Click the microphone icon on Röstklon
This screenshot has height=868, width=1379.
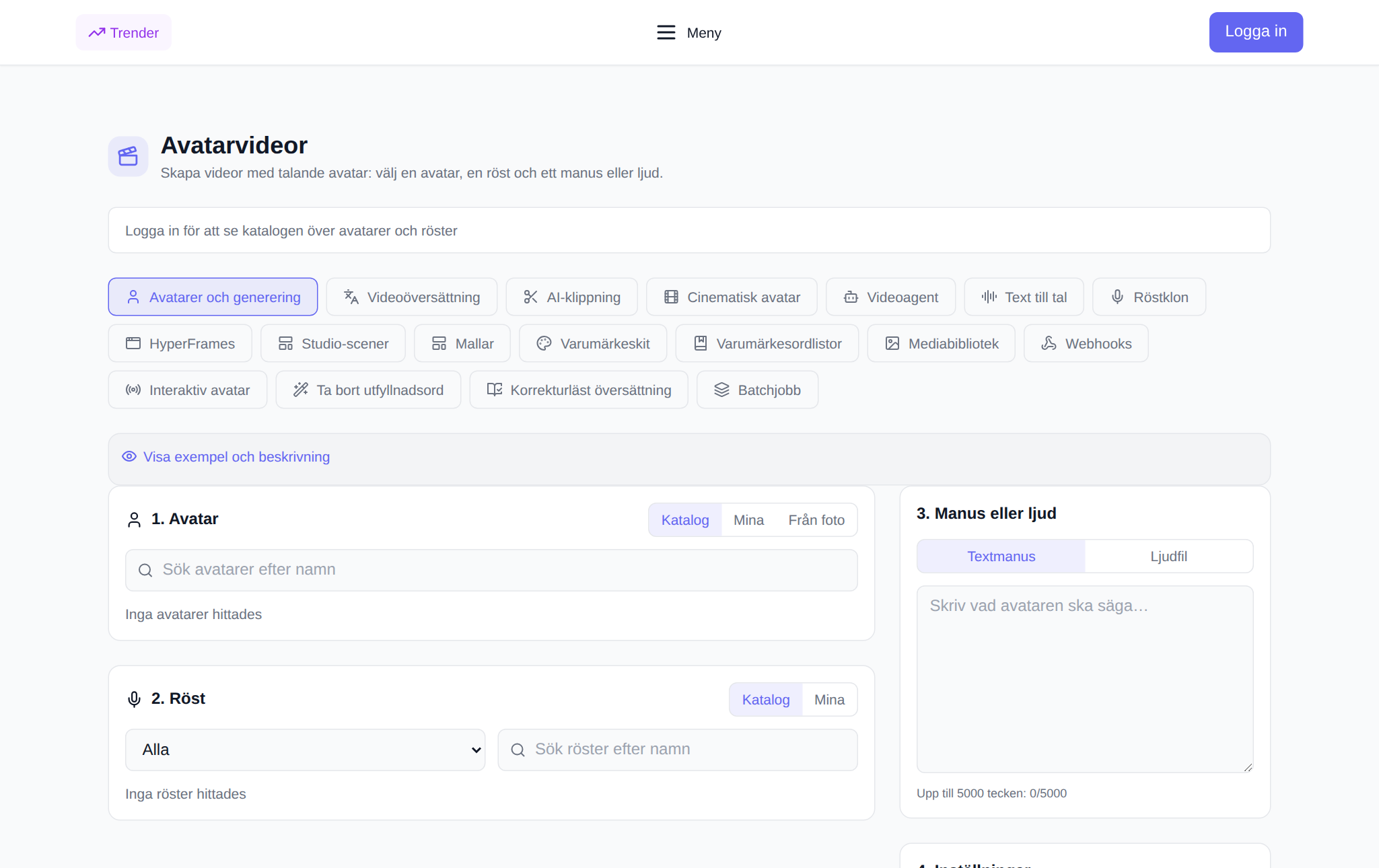(x=1117, y=297)
